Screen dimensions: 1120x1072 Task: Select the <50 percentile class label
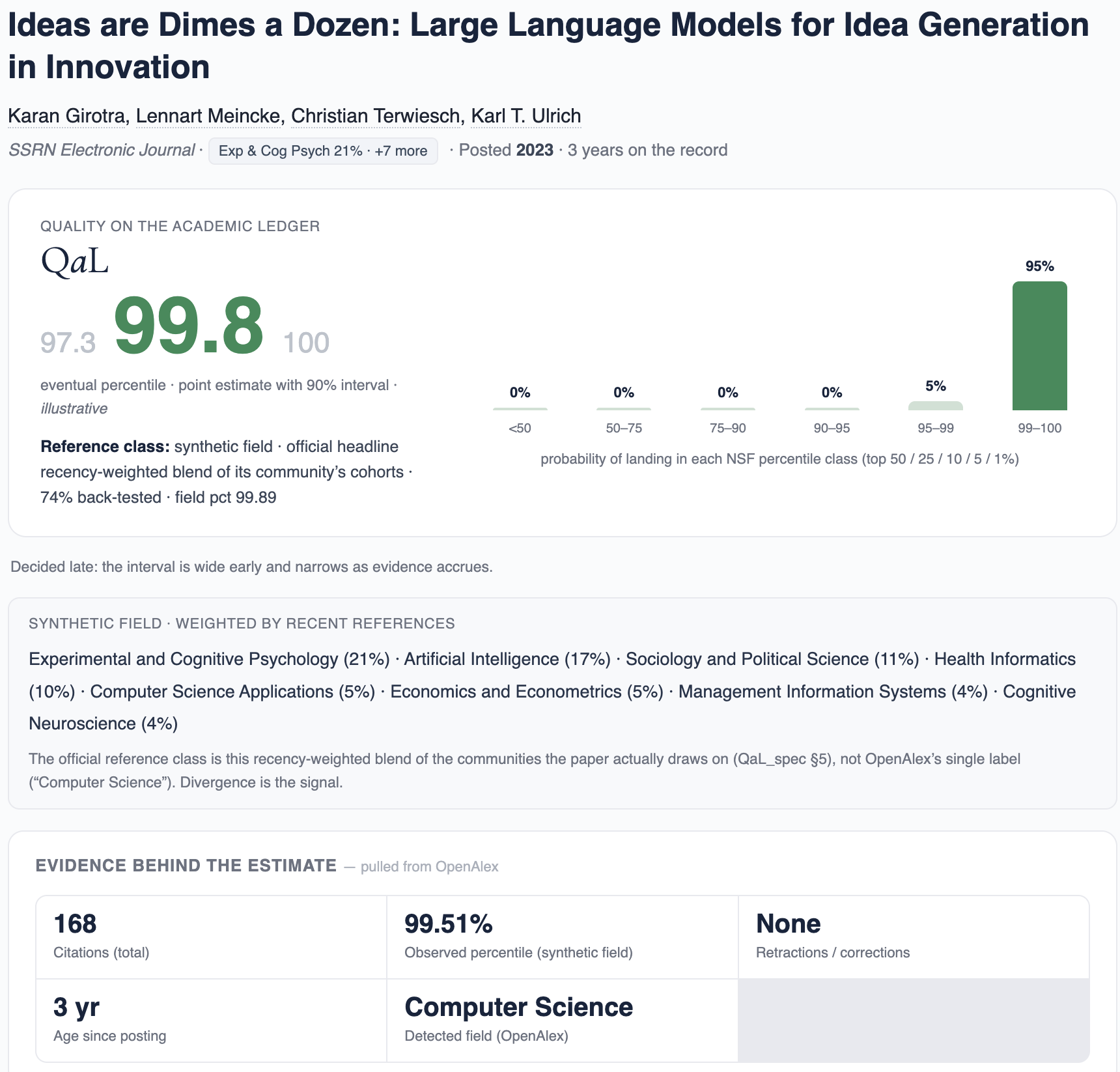pyautogui.click(x=520, y=428)
